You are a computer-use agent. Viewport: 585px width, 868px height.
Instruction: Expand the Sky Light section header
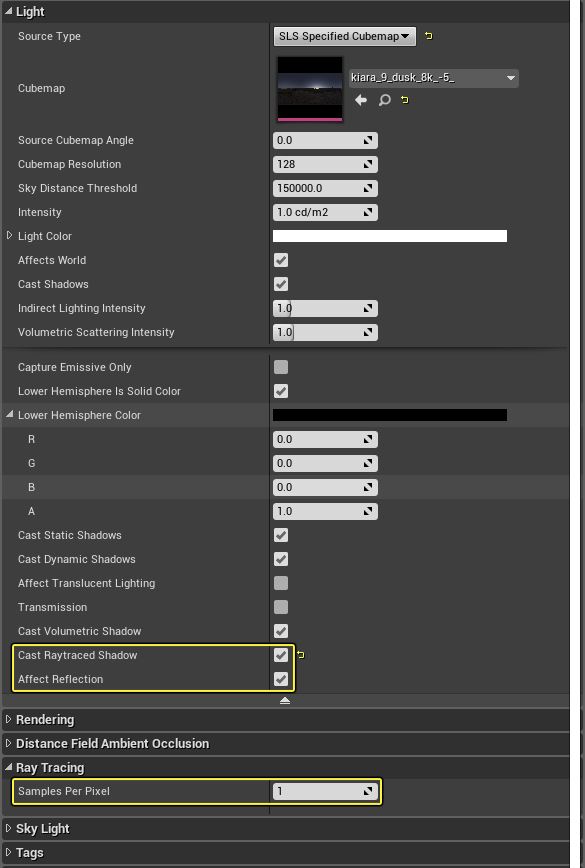click(x=9, y=828)
